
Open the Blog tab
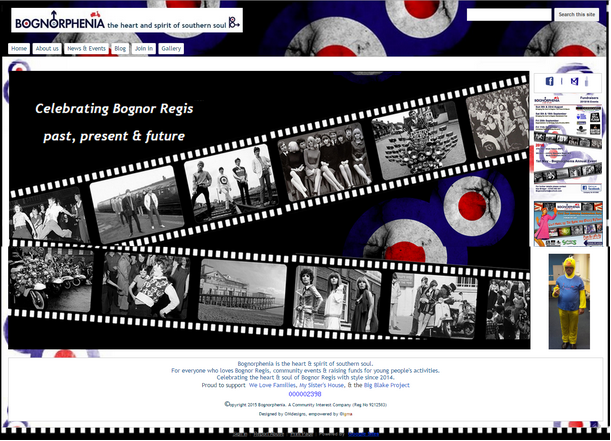pyautogui.click(x=120, y=48)
